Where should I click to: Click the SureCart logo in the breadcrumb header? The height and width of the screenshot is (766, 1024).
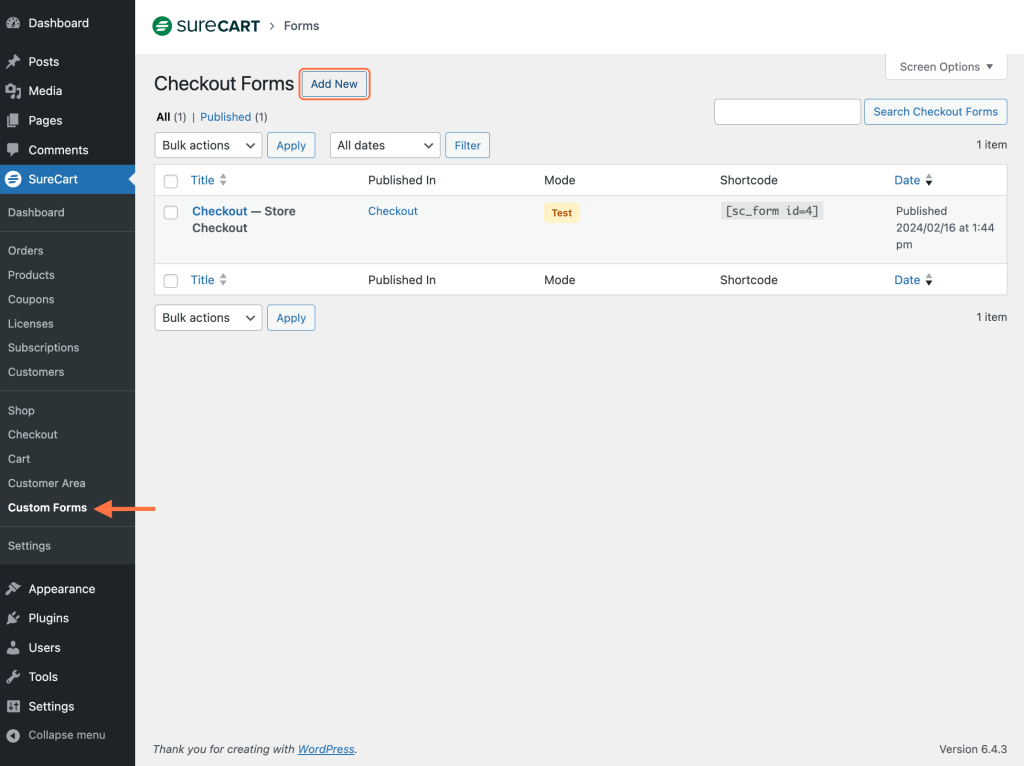pos(205,25)
